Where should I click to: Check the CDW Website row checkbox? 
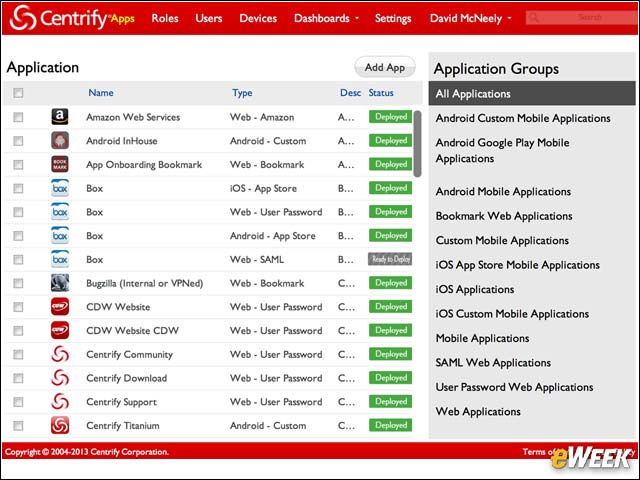tap(18, 307)
